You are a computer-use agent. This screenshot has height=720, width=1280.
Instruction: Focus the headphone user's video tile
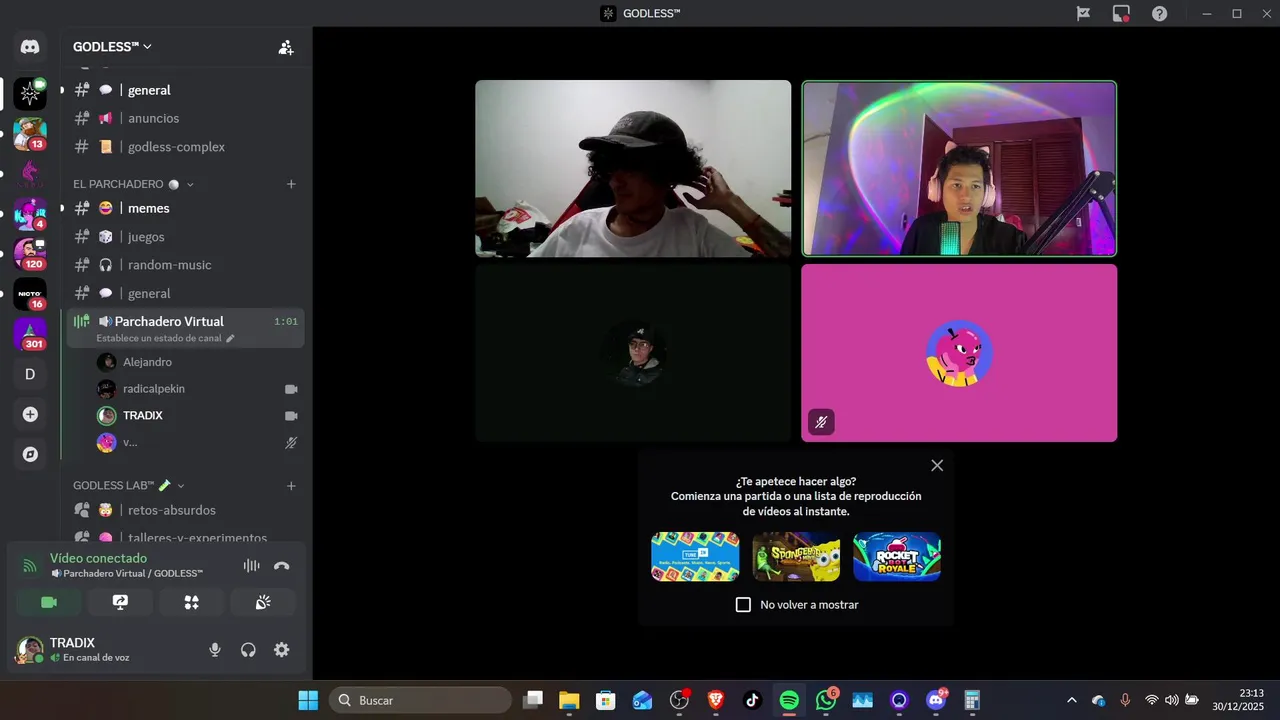coord(959,169)
